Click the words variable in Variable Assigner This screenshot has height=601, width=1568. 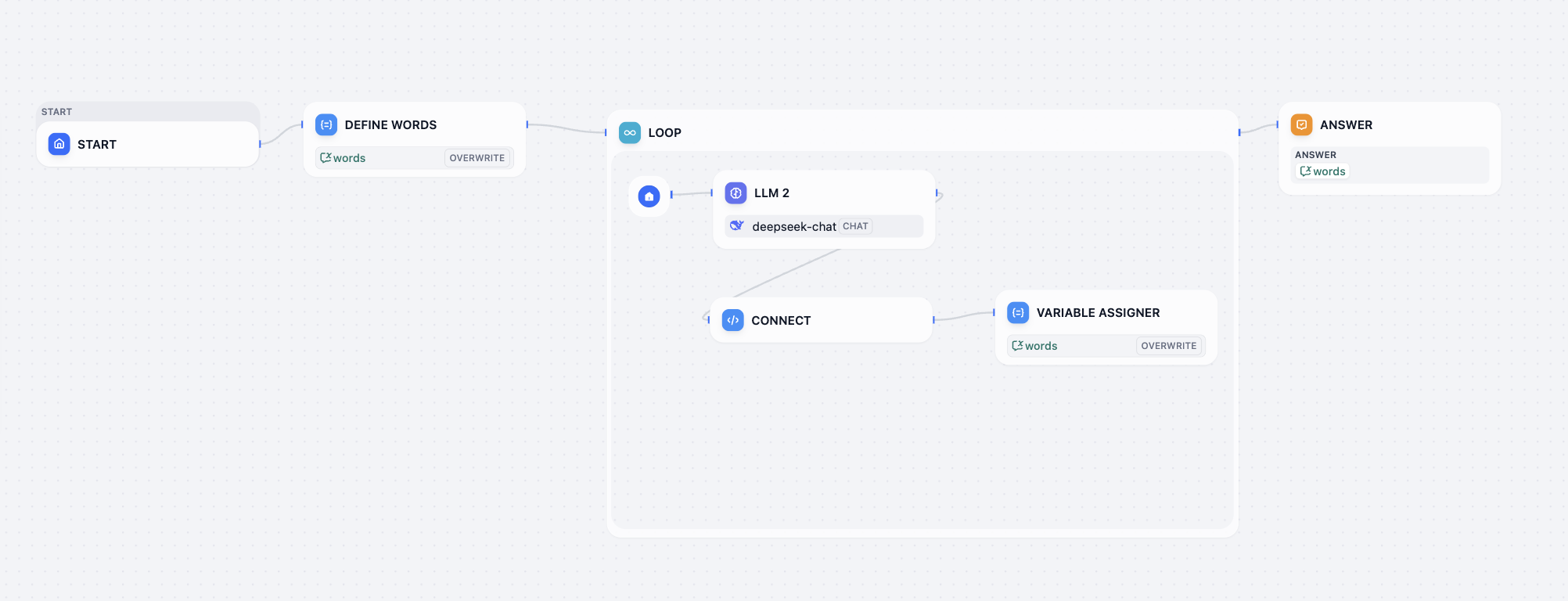coord(1035,346)
